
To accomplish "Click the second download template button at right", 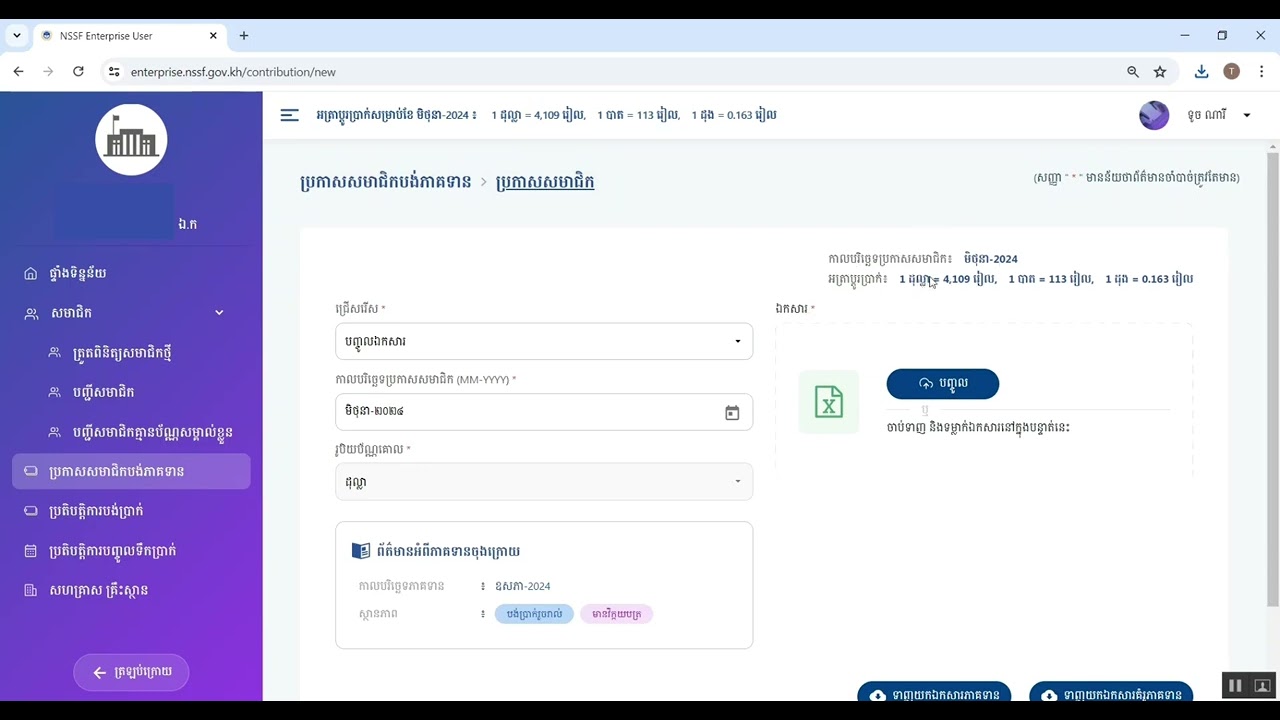I will point(1111,694).
